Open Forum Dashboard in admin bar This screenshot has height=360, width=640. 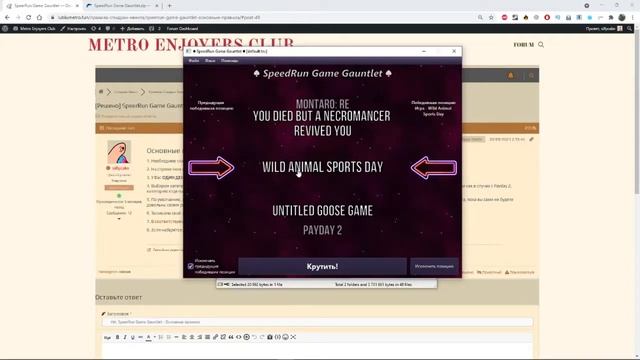tap(182, 29)
